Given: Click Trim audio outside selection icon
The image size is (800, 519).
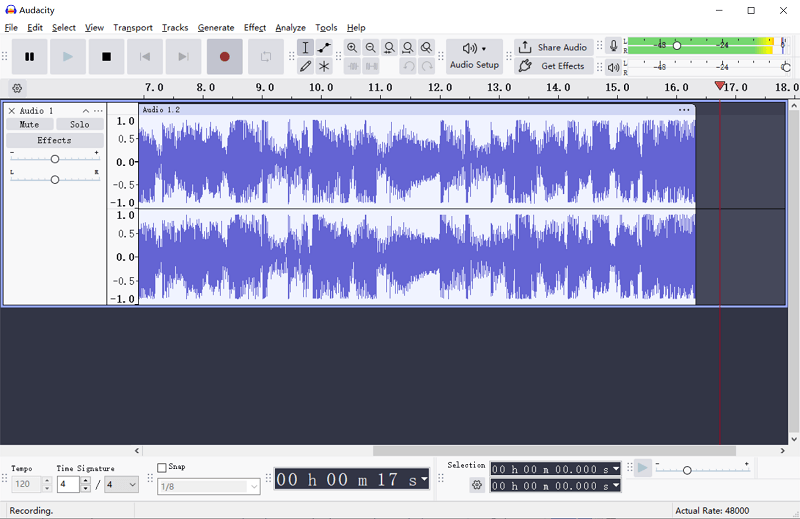Looking at the screenshot, I should [352, 66].
